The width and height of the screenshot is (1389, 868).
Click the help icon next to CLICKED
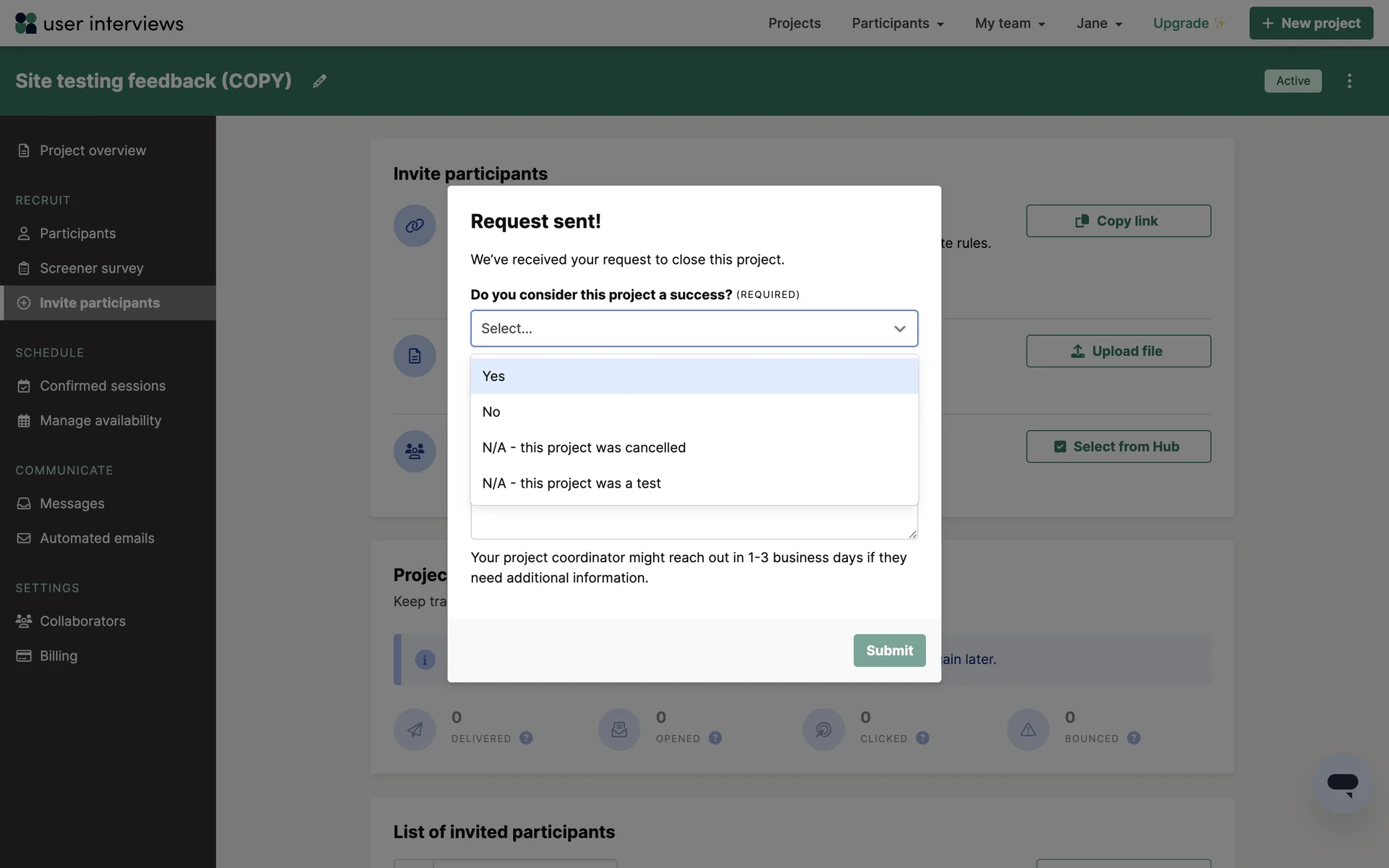pos(922,738)
